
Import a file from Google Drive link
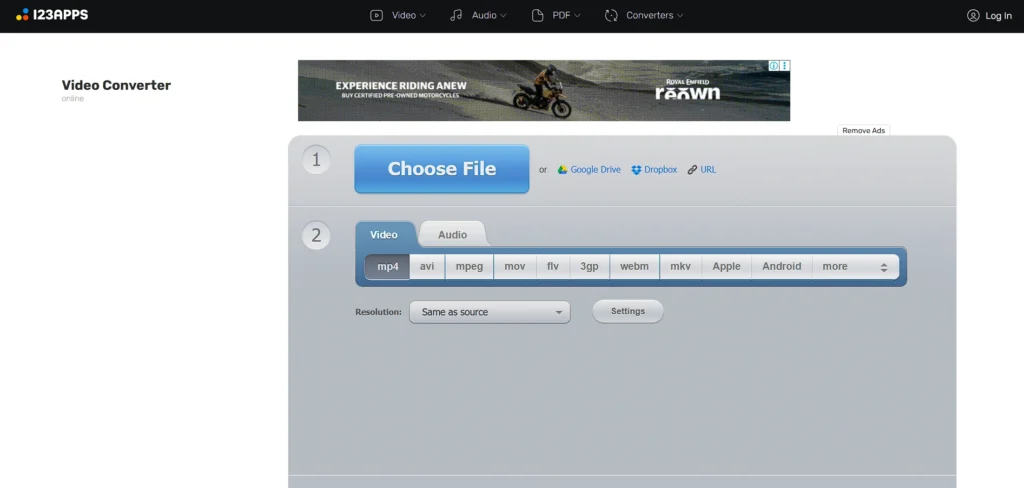tap(596, 170)
